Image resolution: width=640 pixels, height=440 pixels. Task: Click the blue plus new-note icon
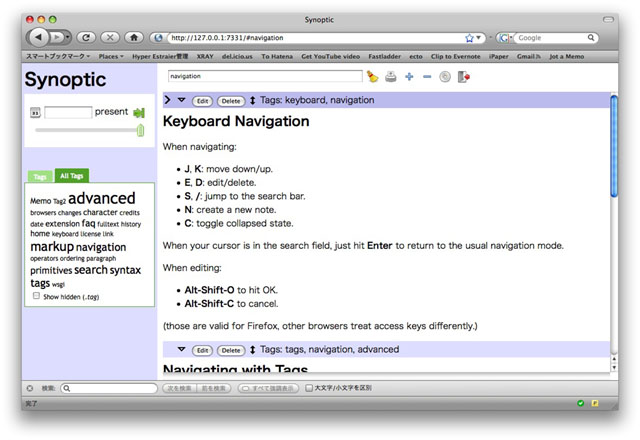[409, 76]
